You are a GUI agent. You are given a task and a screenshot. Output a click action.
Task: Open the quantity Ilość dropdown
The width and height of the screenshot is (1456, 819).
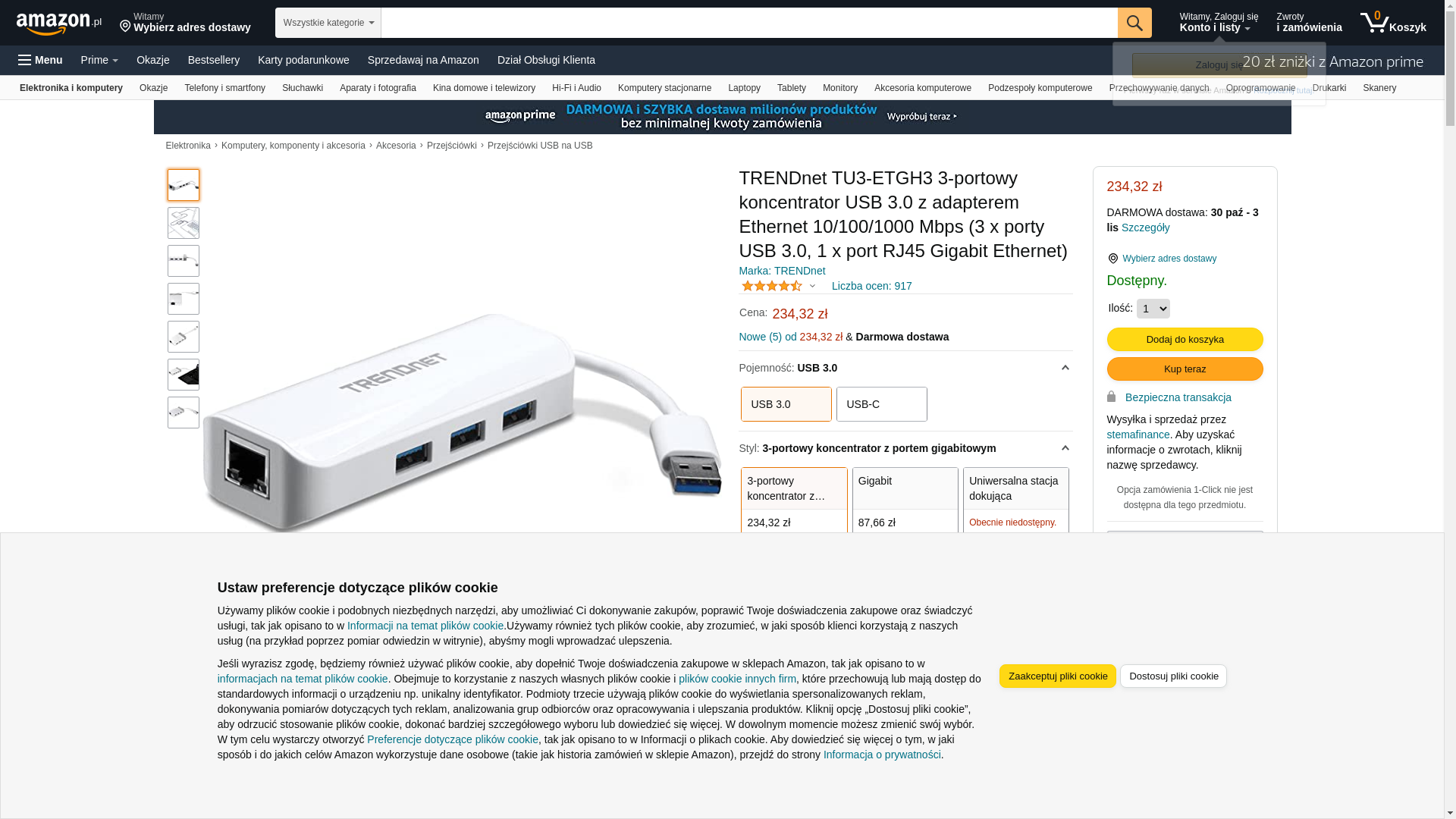pyautogui.click(x=1153, y=309)
